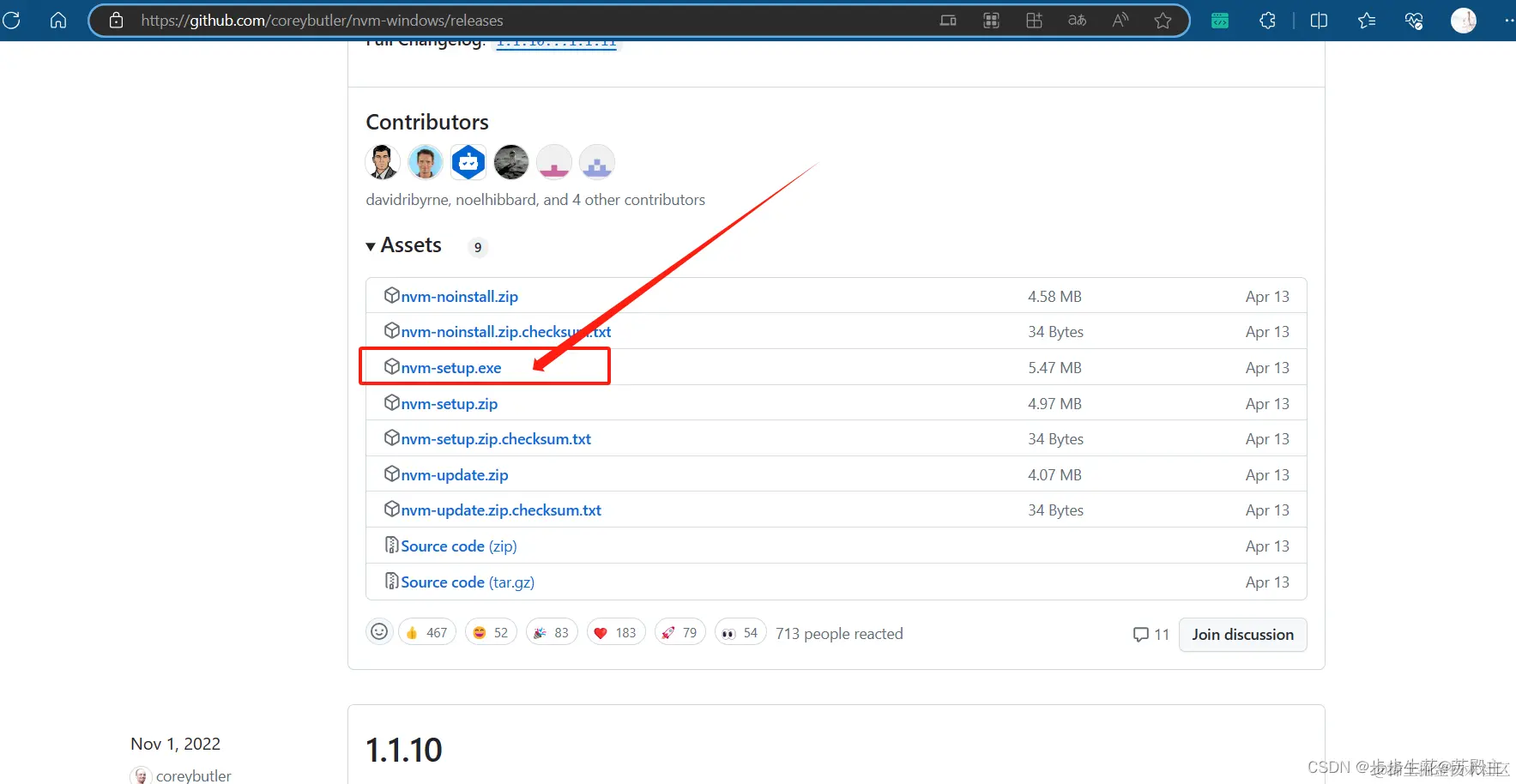1516x784 pixels.
Task: Download nvm-update.zip
Action: coord(455,474)
